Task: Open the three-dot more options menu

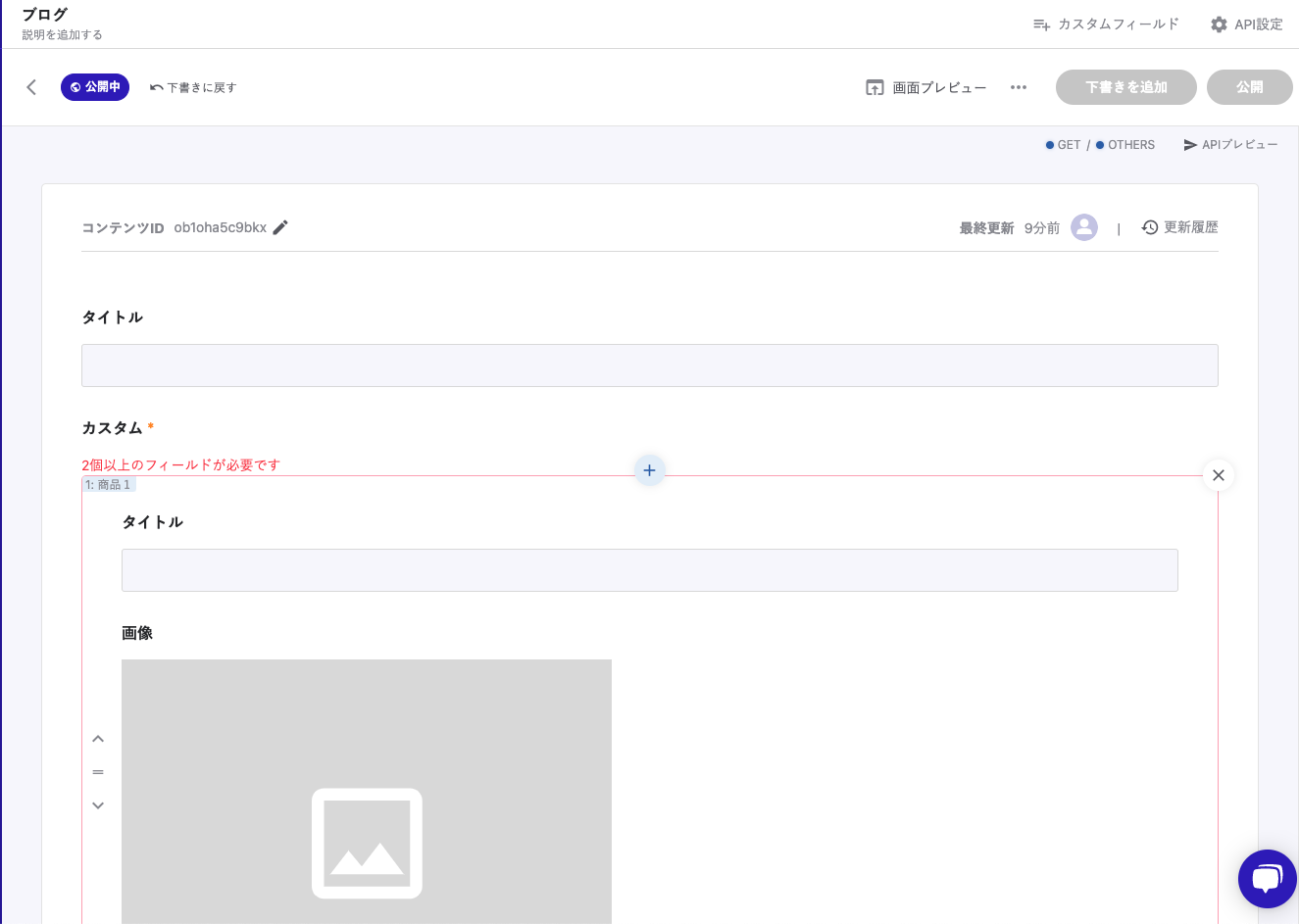Action: tap(1019, 87)
